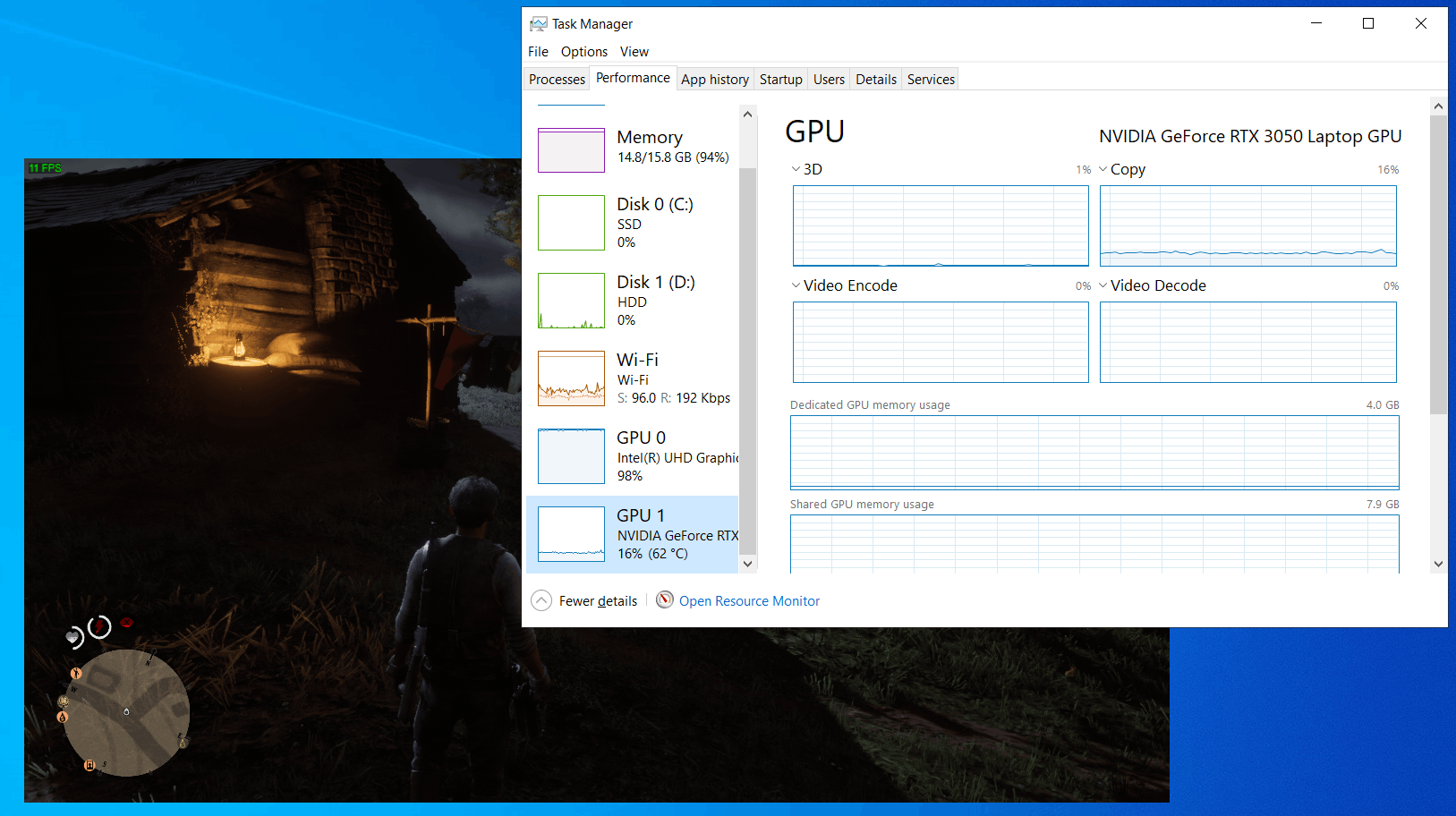
Task: Click the 3D engine usage graph
Action: (x=941, y=225)
